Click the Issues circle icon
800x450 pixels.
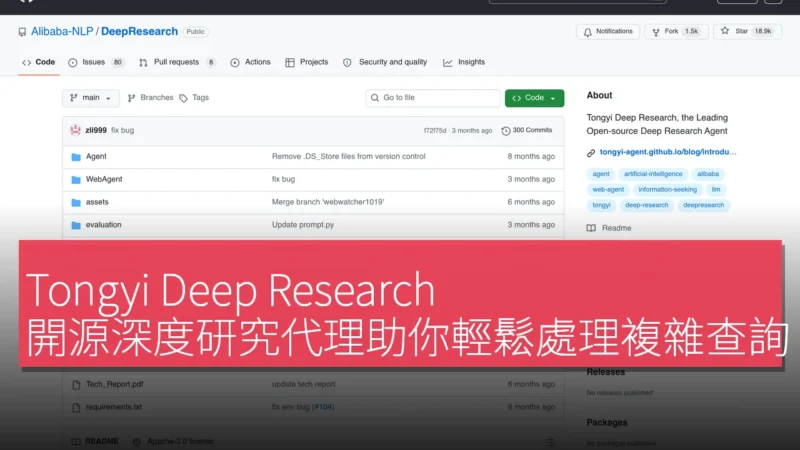tap(73, 63)
